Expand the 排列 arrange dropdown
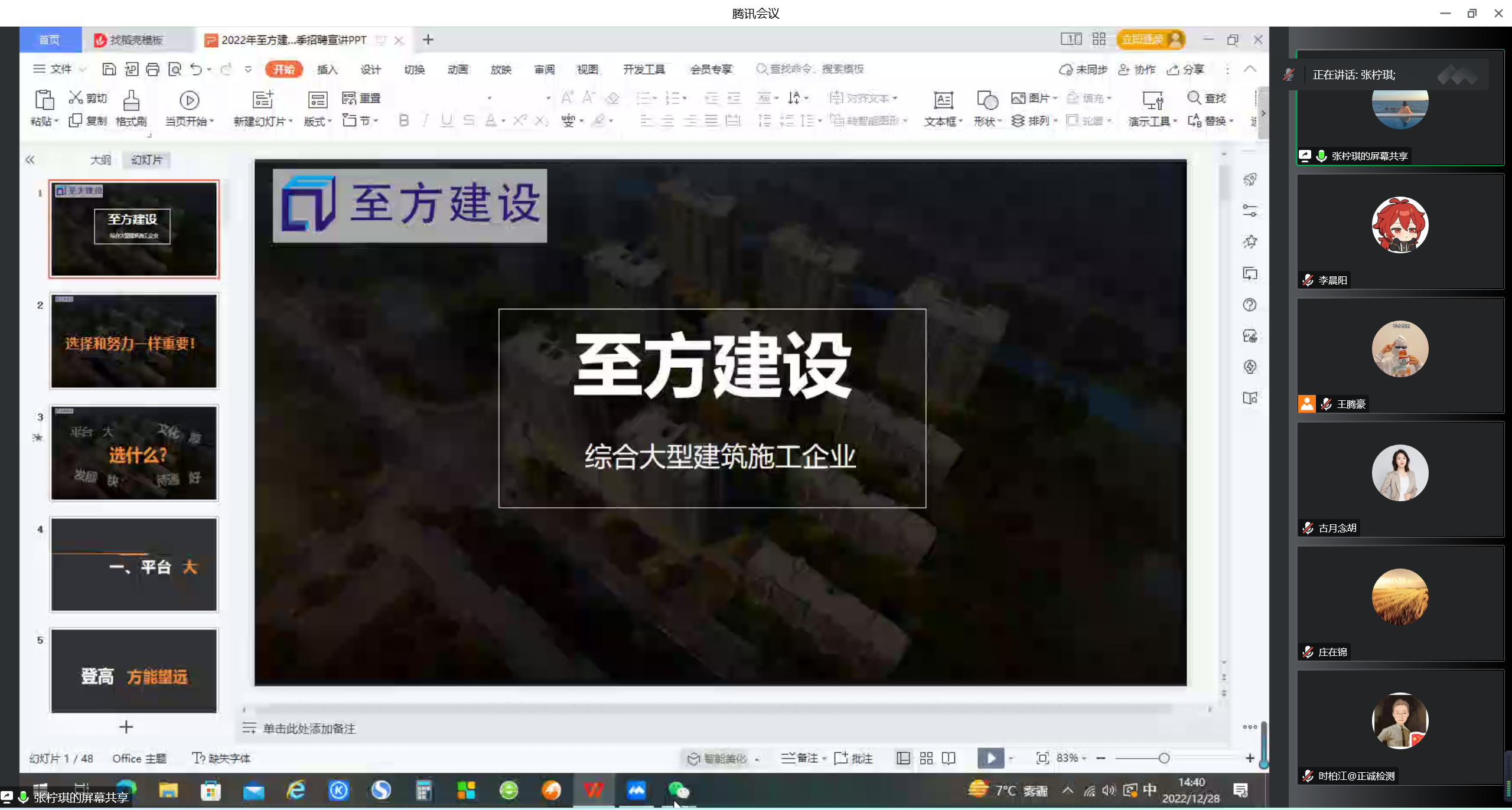Viewport: 1512px width, 810px height. point(1055,120)
